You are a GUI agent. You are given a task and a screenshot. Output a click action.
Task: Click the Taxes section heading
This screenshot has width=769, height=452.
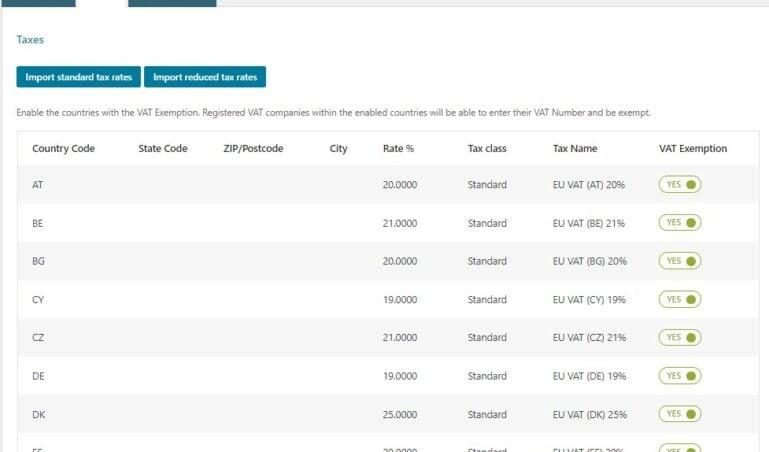(x=30, y=40)
